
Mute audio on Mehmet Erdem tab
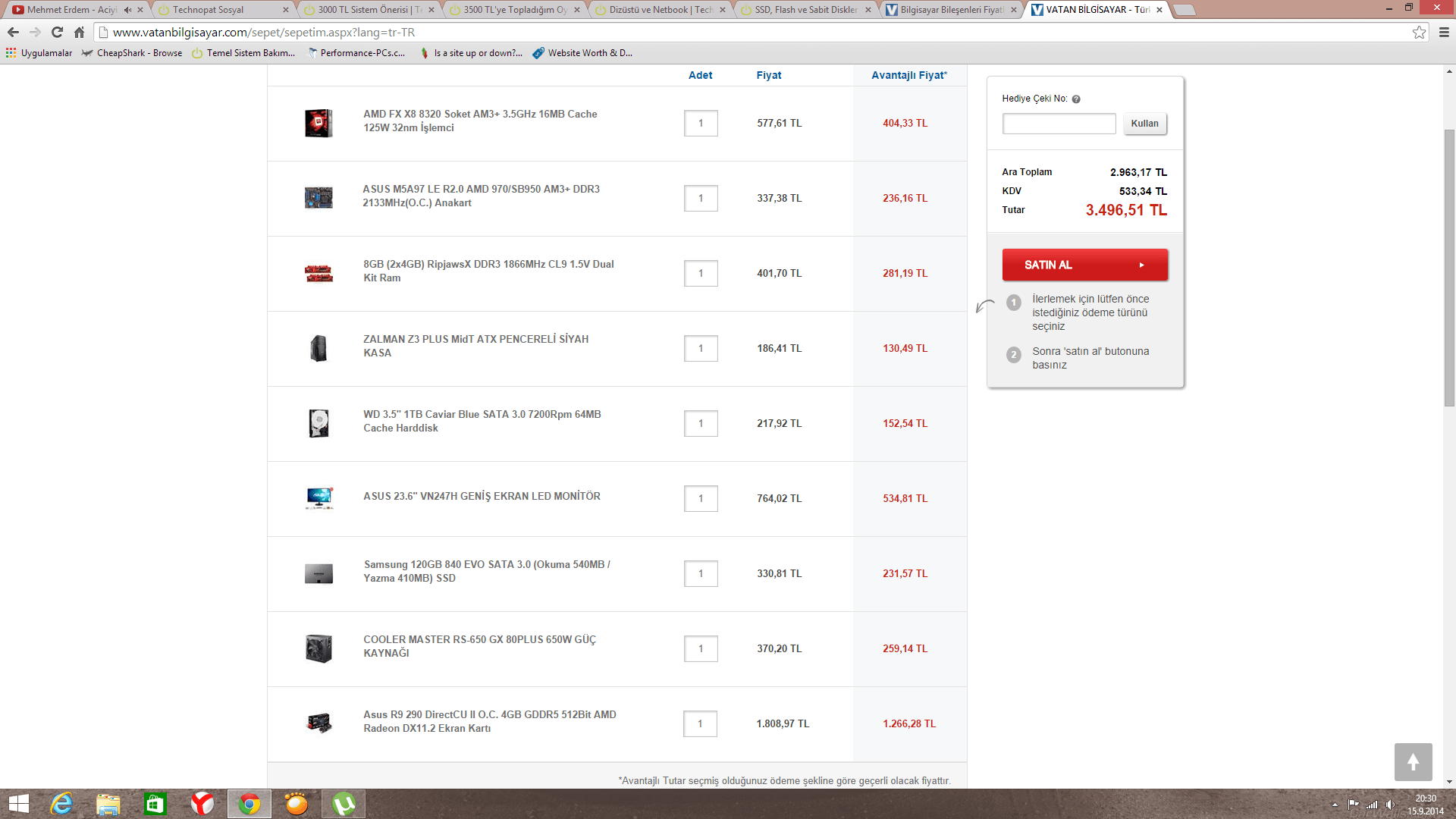(x=127, y=10)
